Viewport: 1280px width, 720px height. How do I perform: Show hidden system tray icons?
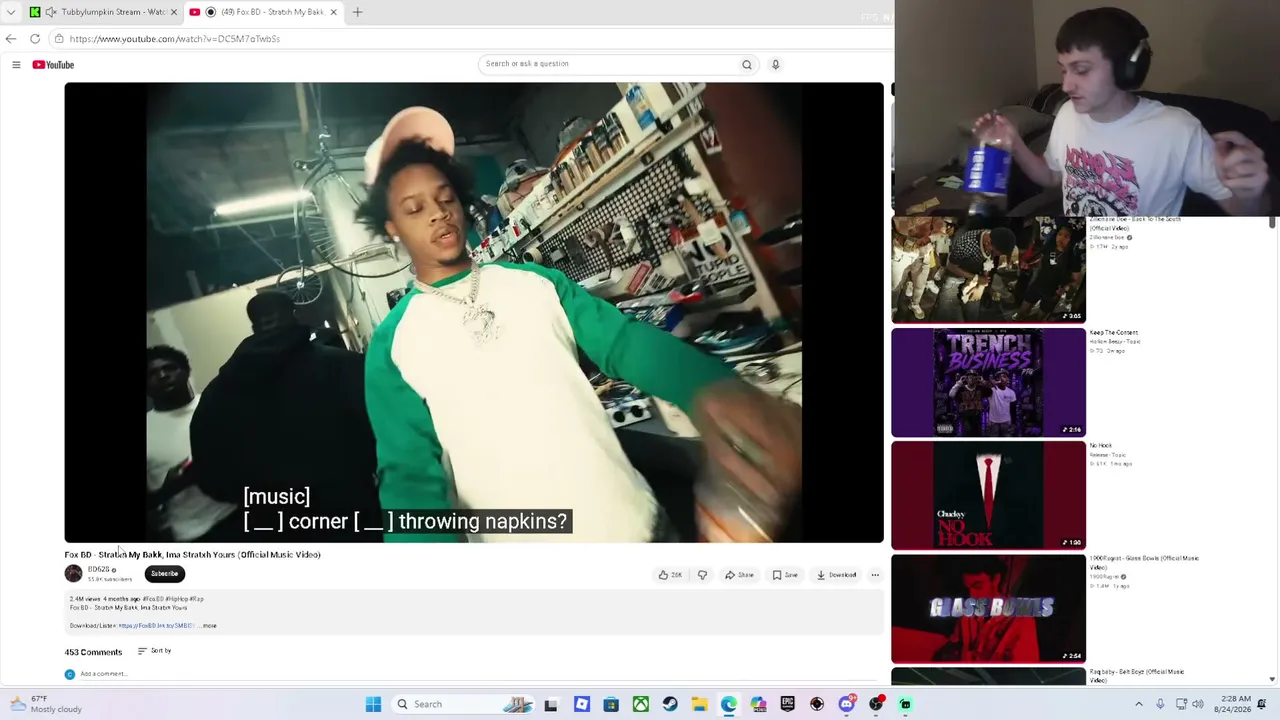click(1138, 704)
